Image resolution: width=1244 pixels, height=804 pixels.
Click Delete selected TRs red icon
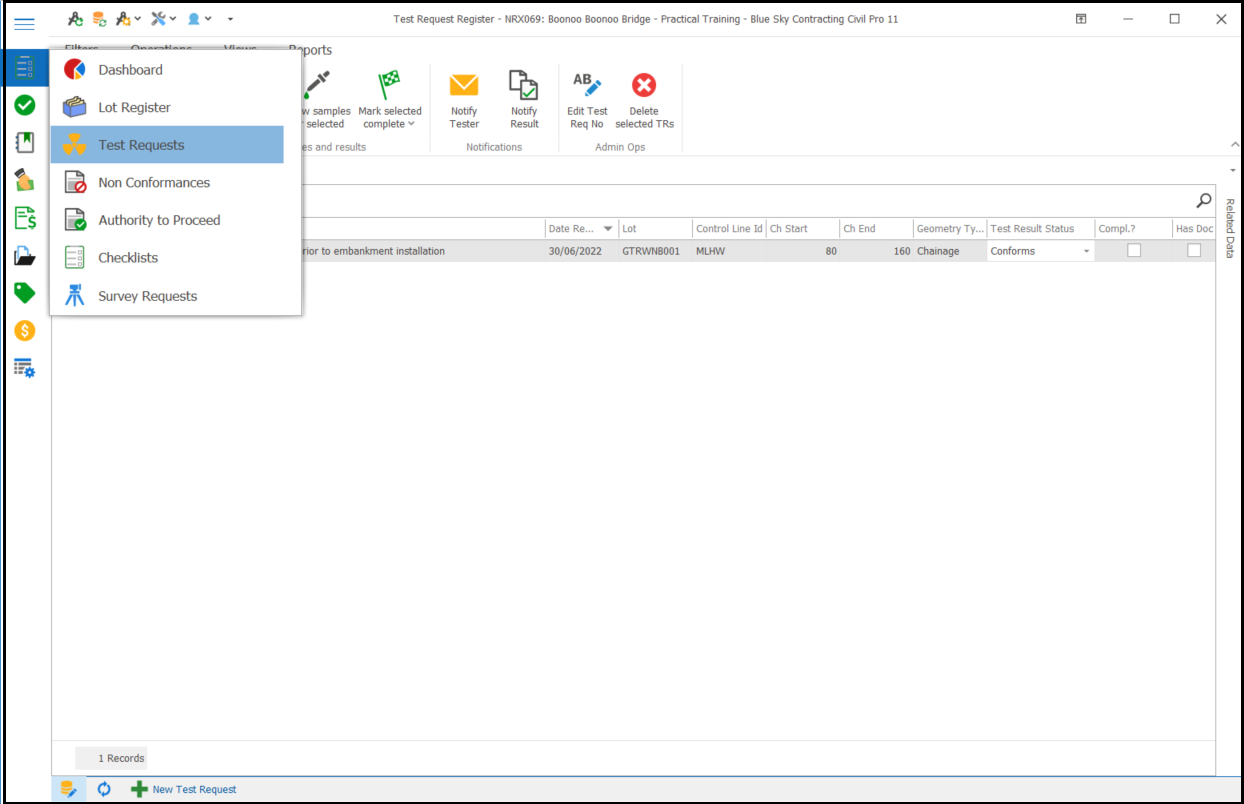tap(644, 86)
